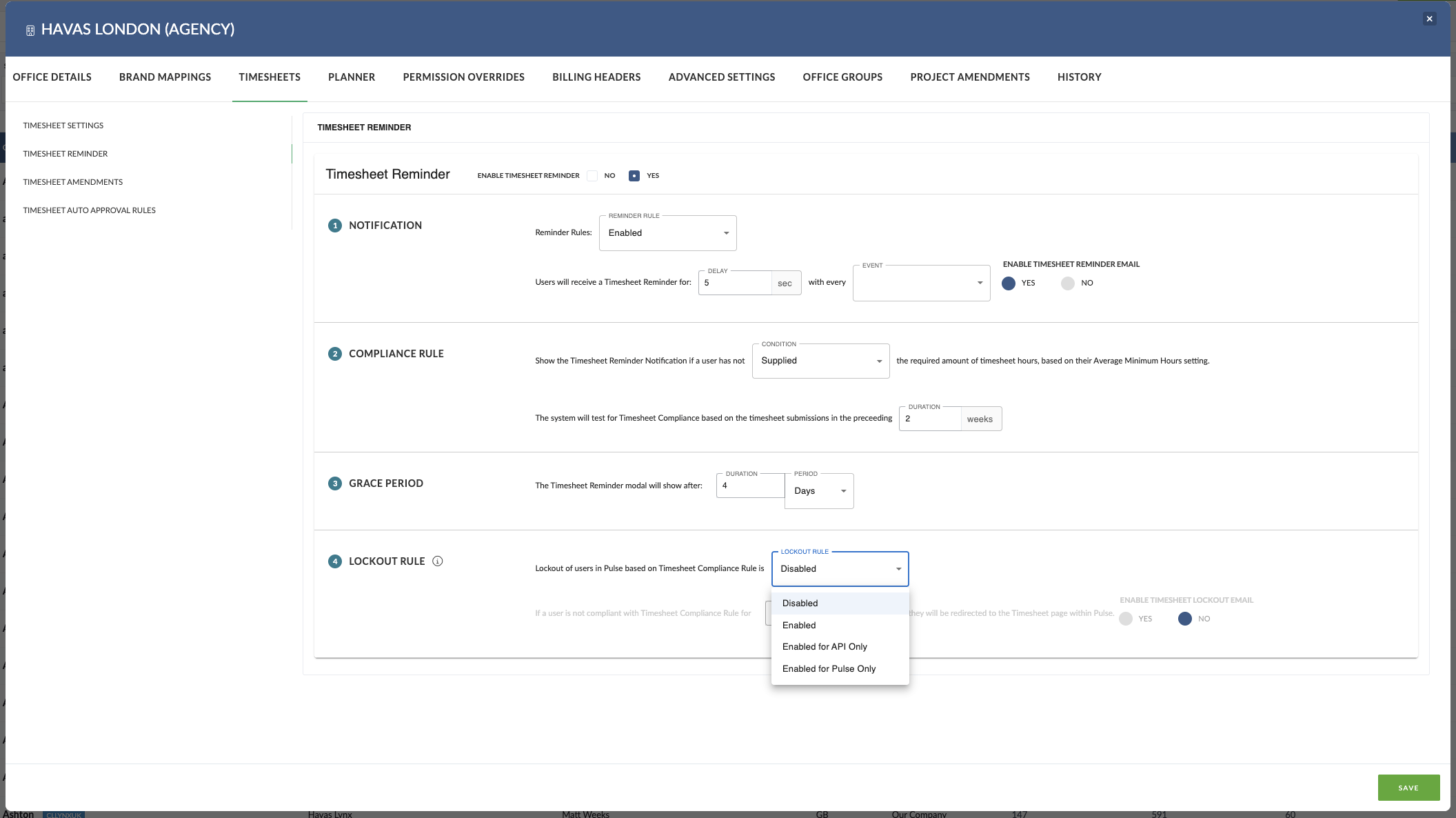This screenshot has height=818, width=1456.
Task: Edit the grace period Duration field
Action: click(751, 486)
